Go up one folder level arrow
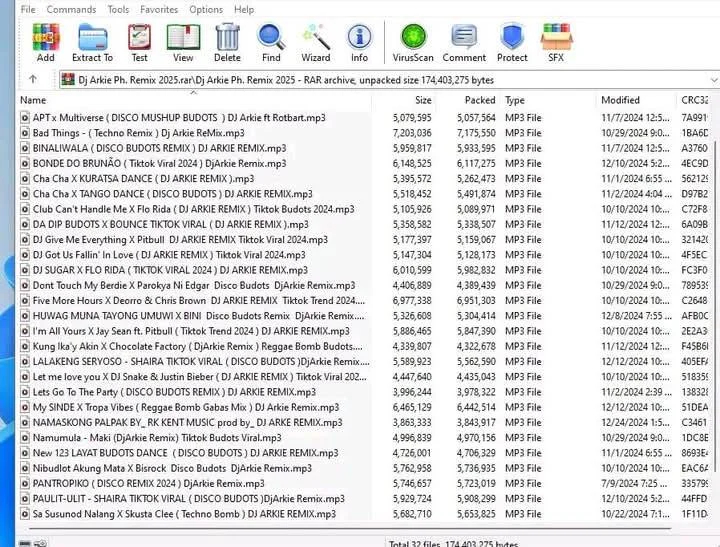Screen dimensions: 720x547 (33, 79)
